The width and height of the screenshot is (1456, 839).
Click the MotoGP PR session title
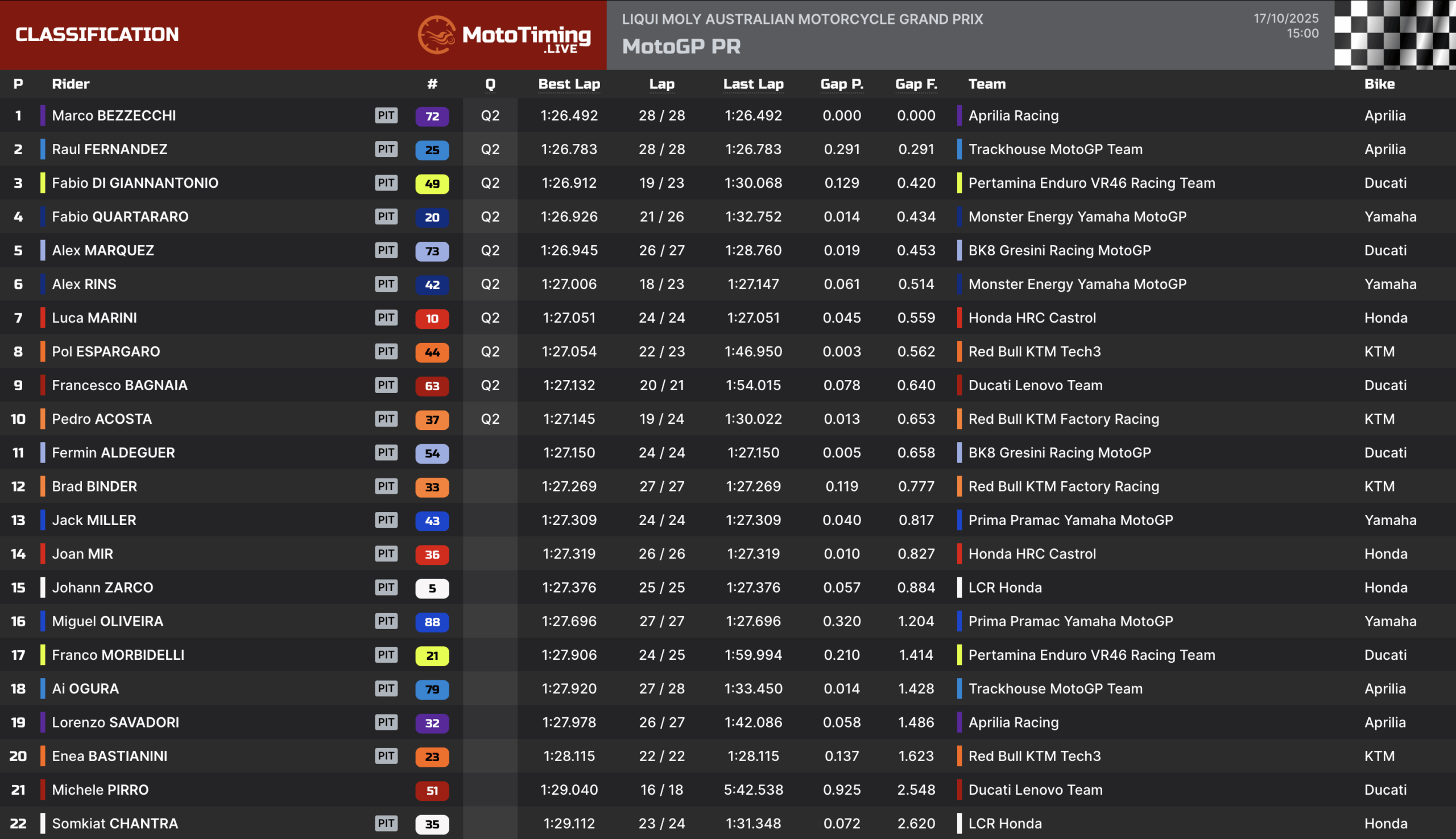point(681,47)
